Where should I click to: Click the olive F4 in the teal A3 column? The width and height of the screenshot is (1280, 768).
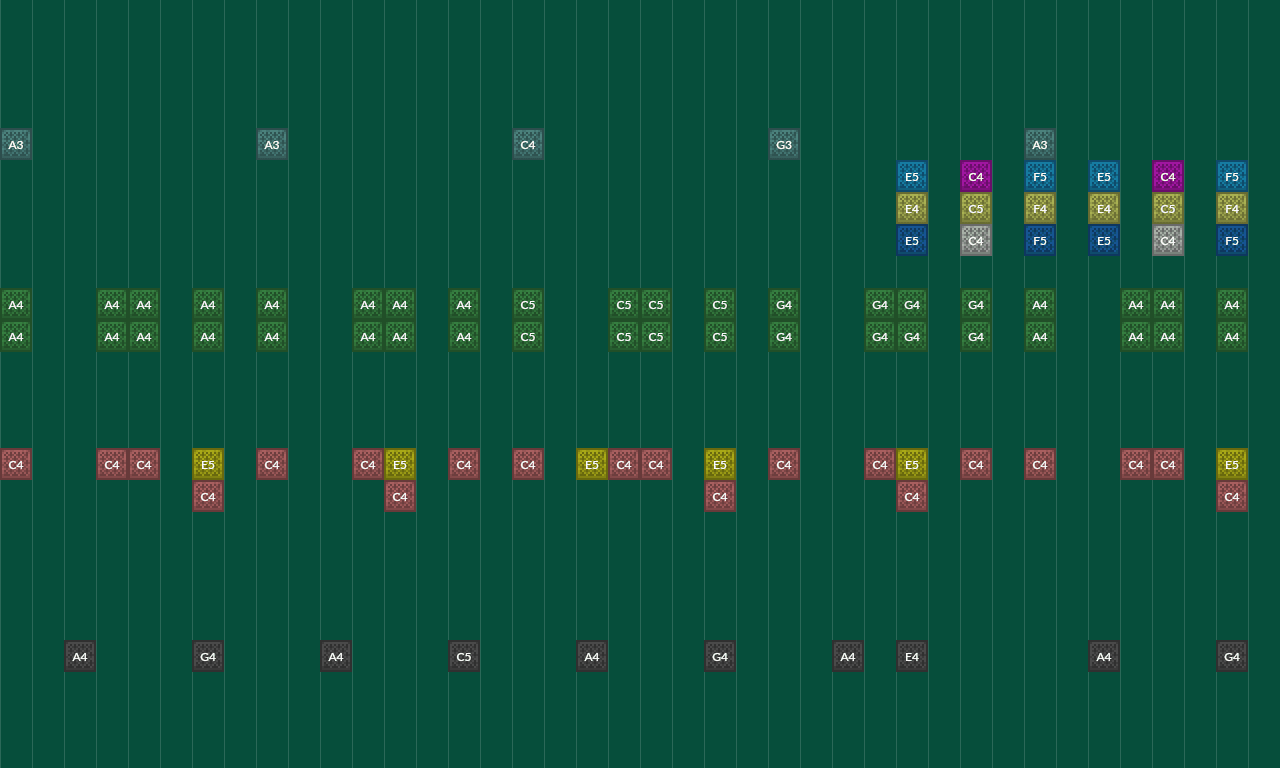click(1040, 208)
